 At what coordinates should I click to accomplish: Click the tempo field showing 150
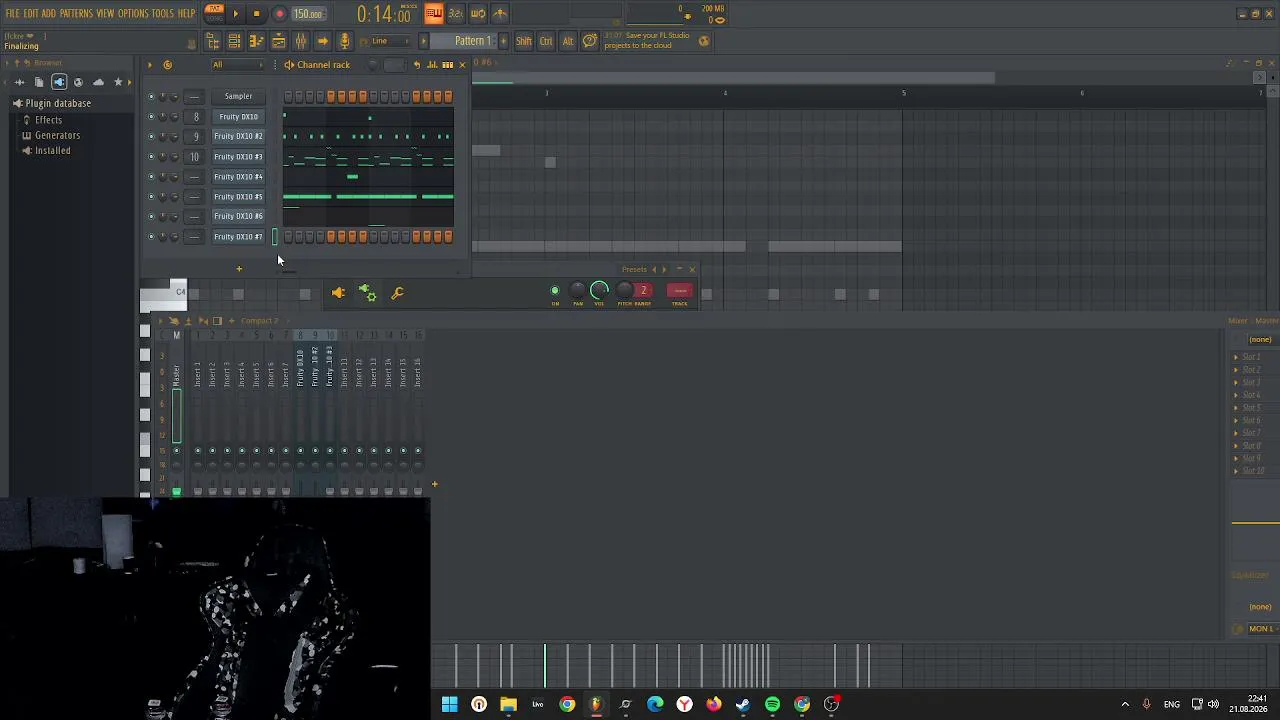(308, 14)
